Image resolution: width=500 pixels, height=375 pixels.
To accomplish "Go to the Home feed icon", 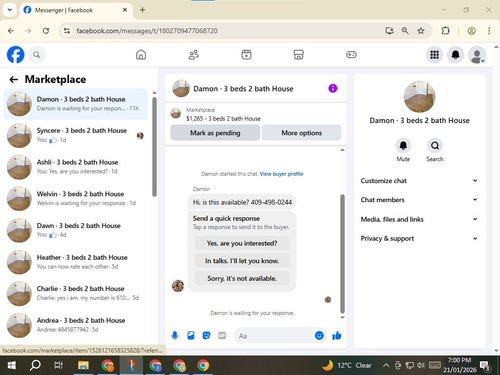I will [141, 55].
